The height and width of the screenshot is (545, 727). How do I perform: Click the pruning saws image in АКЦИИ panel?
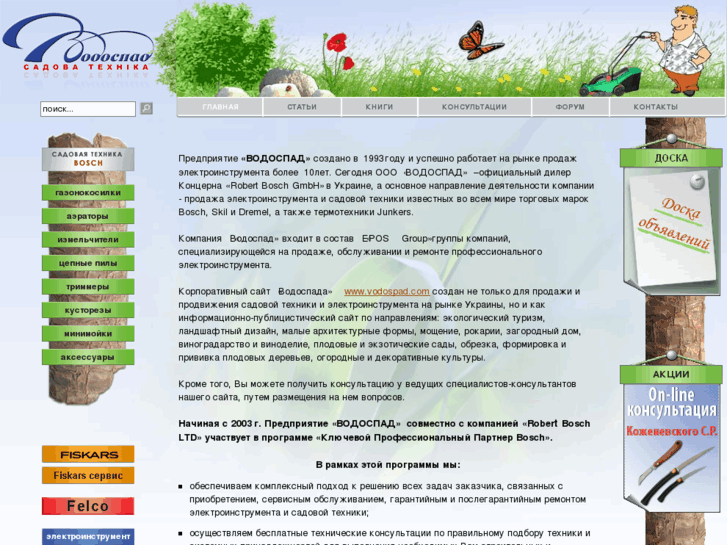(675, 473)
